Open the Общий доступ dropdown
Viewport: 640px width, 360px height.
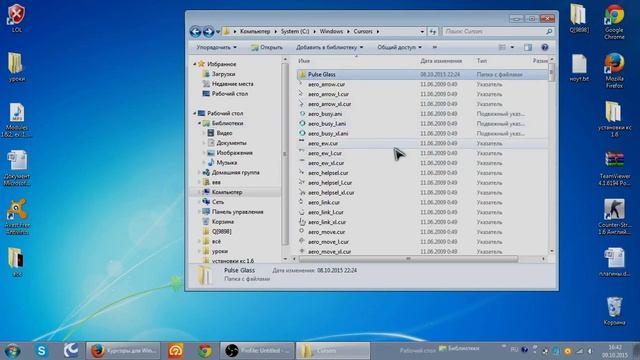tap(399, 47)
